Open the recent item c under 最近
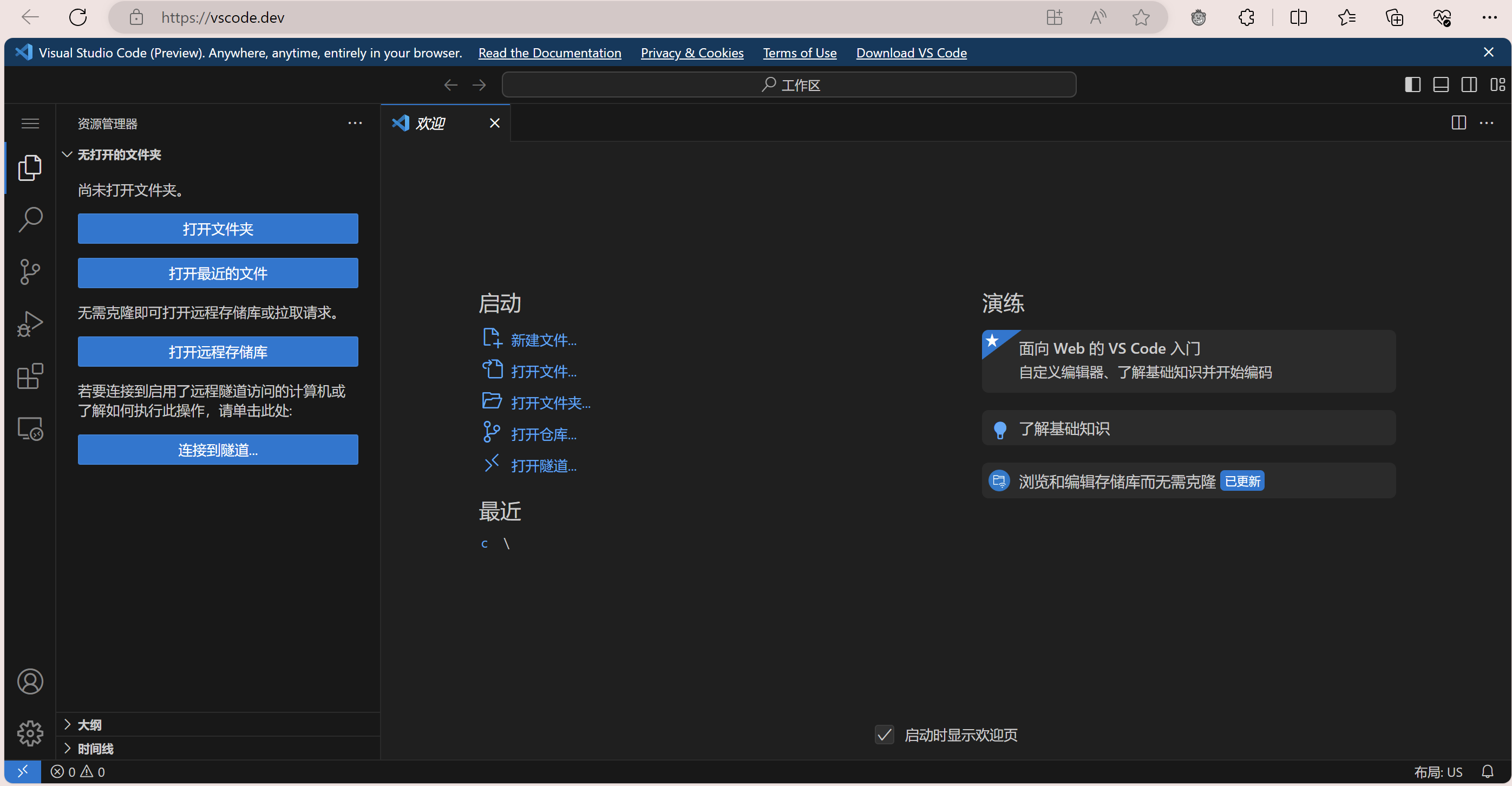The width and height of the screenshot is (1512, 786). 484,543
